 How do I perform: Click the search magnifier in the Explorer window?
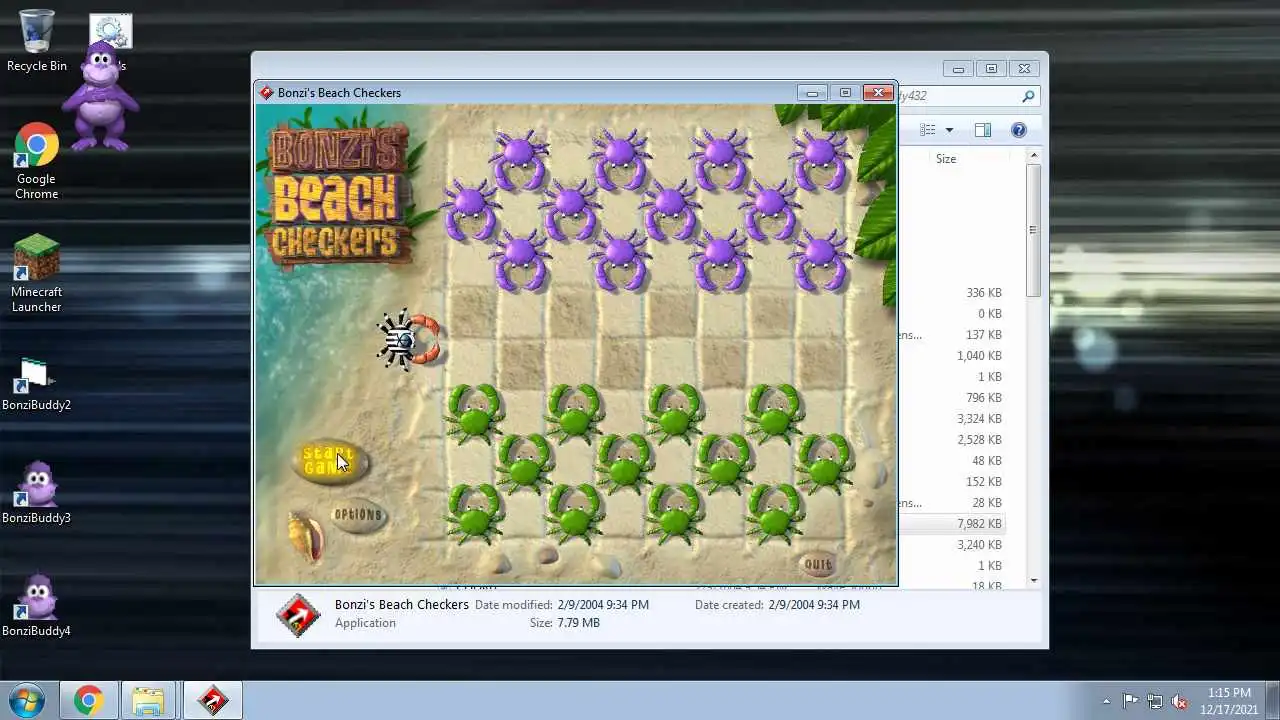tap(1027, 96)
